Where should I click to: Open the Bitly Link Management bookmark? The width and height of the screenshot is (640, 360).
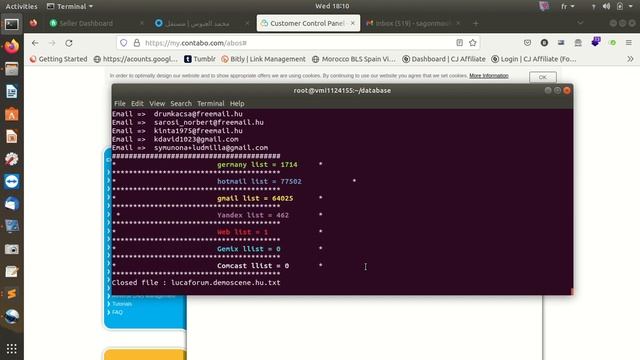point(263,59)
